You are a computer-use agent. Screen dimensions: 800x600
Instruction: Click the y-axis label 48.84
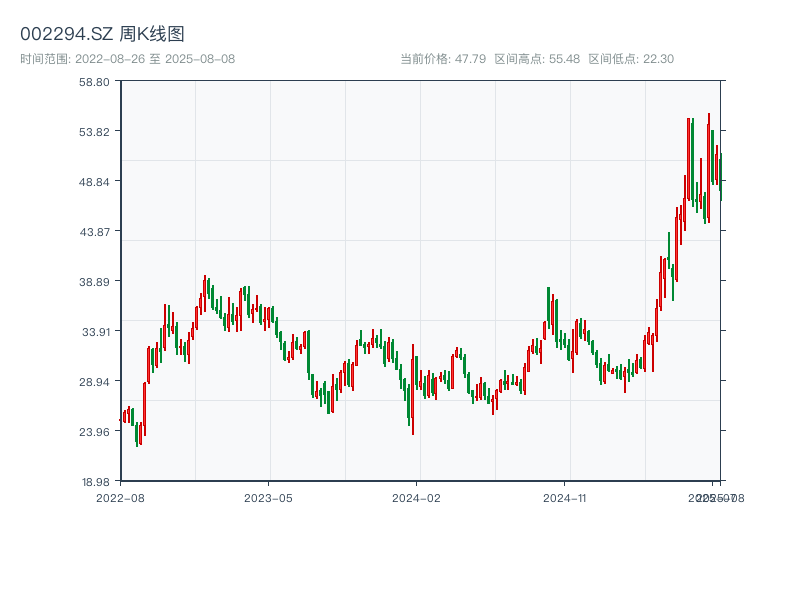pyautogui.click(x=94, y=182)
